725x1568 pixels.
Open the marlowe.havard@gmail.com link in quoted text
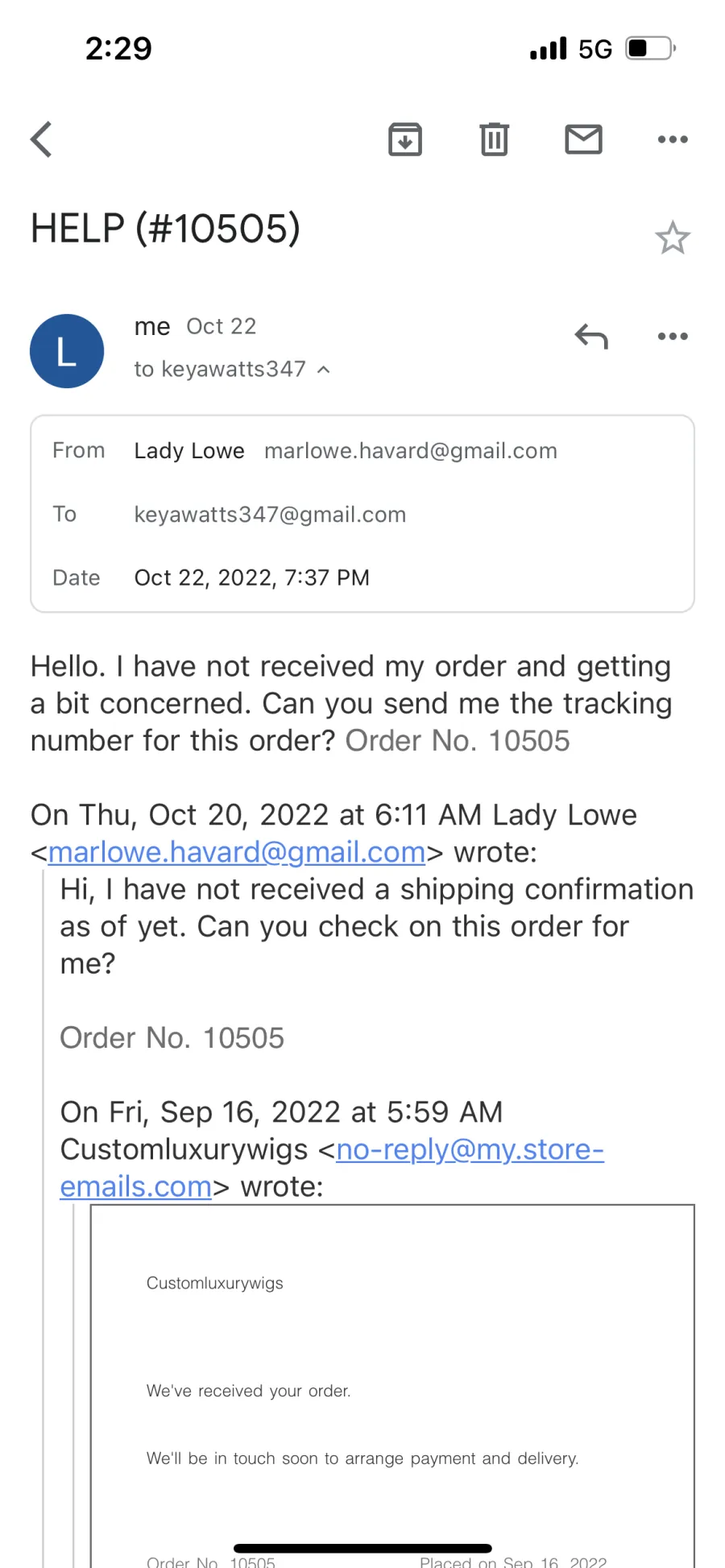[237, 852]
